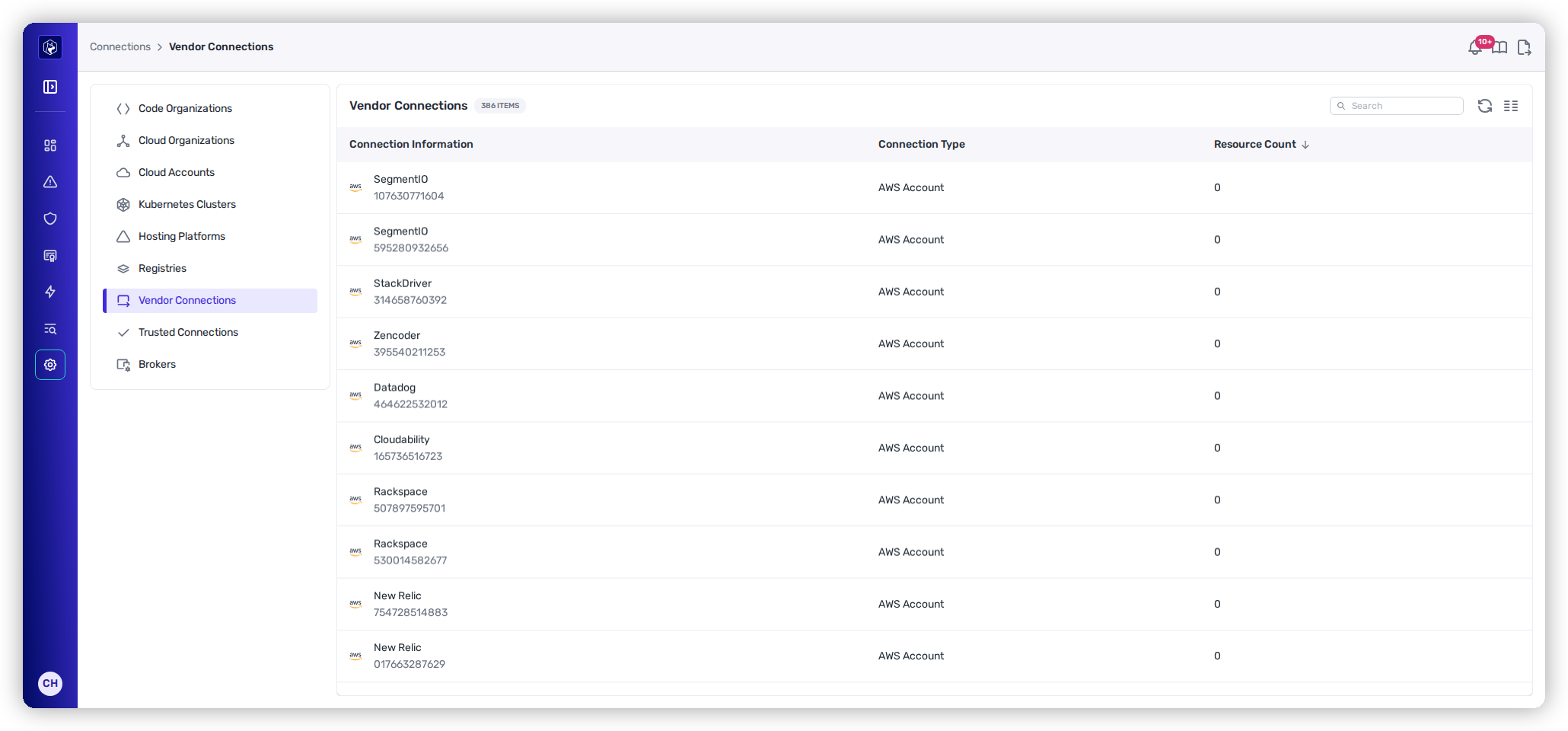Screen dimensions: 1568x731
Task: Select Vendor Connections in side menu
Action: click(x=210, y=301)
